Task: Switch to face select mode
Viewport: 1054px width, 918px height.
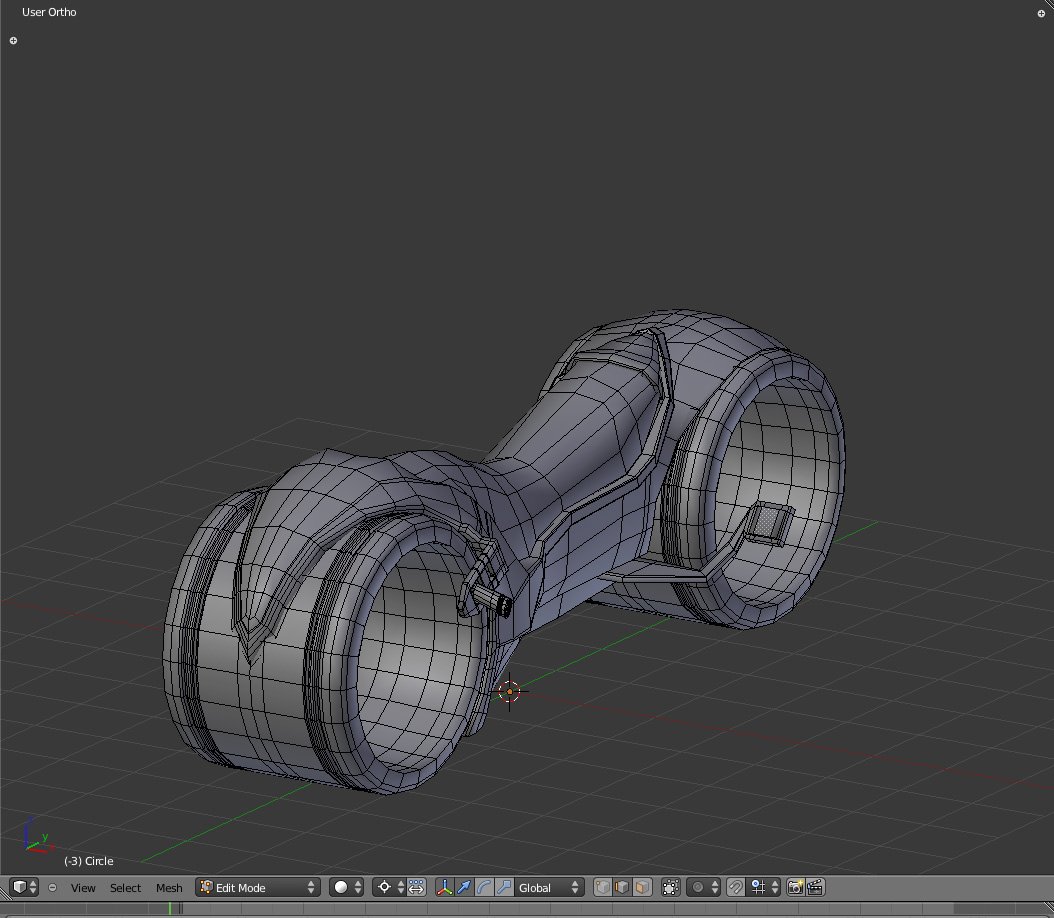Action: [642, 887]
